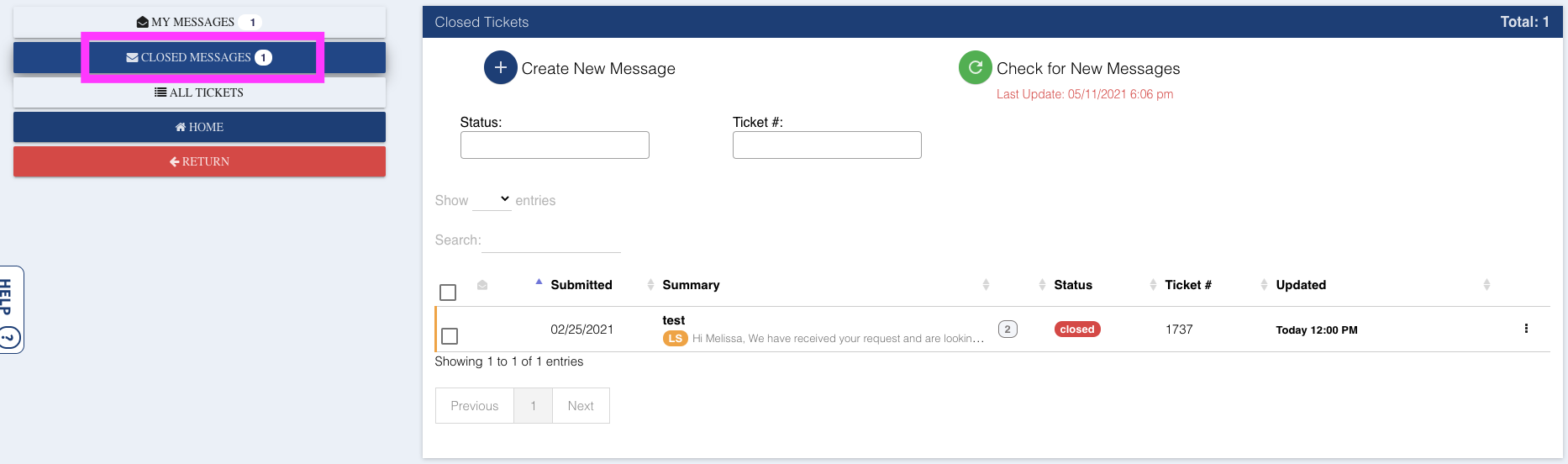Click the blue plus Create New Message icon
The height and width of the screenshot is (464, 1568).
click(x=500, y=67)
